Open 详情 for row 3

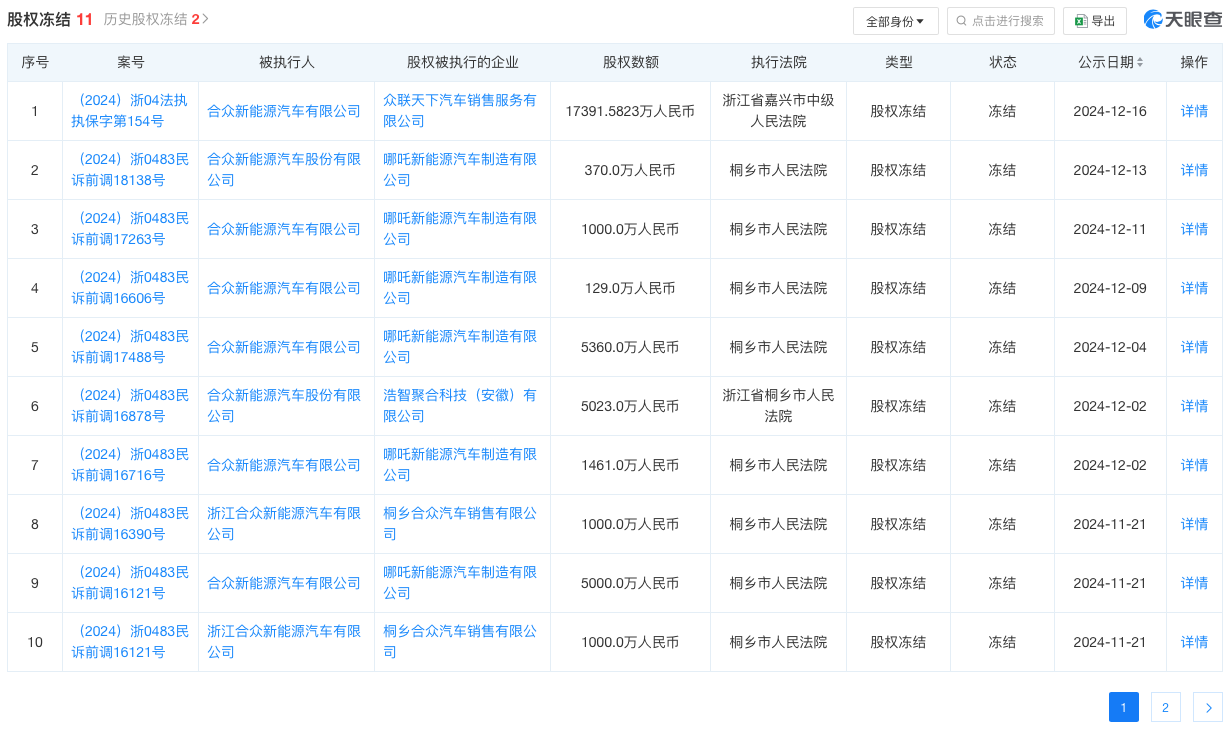(x=1194, y=229)
